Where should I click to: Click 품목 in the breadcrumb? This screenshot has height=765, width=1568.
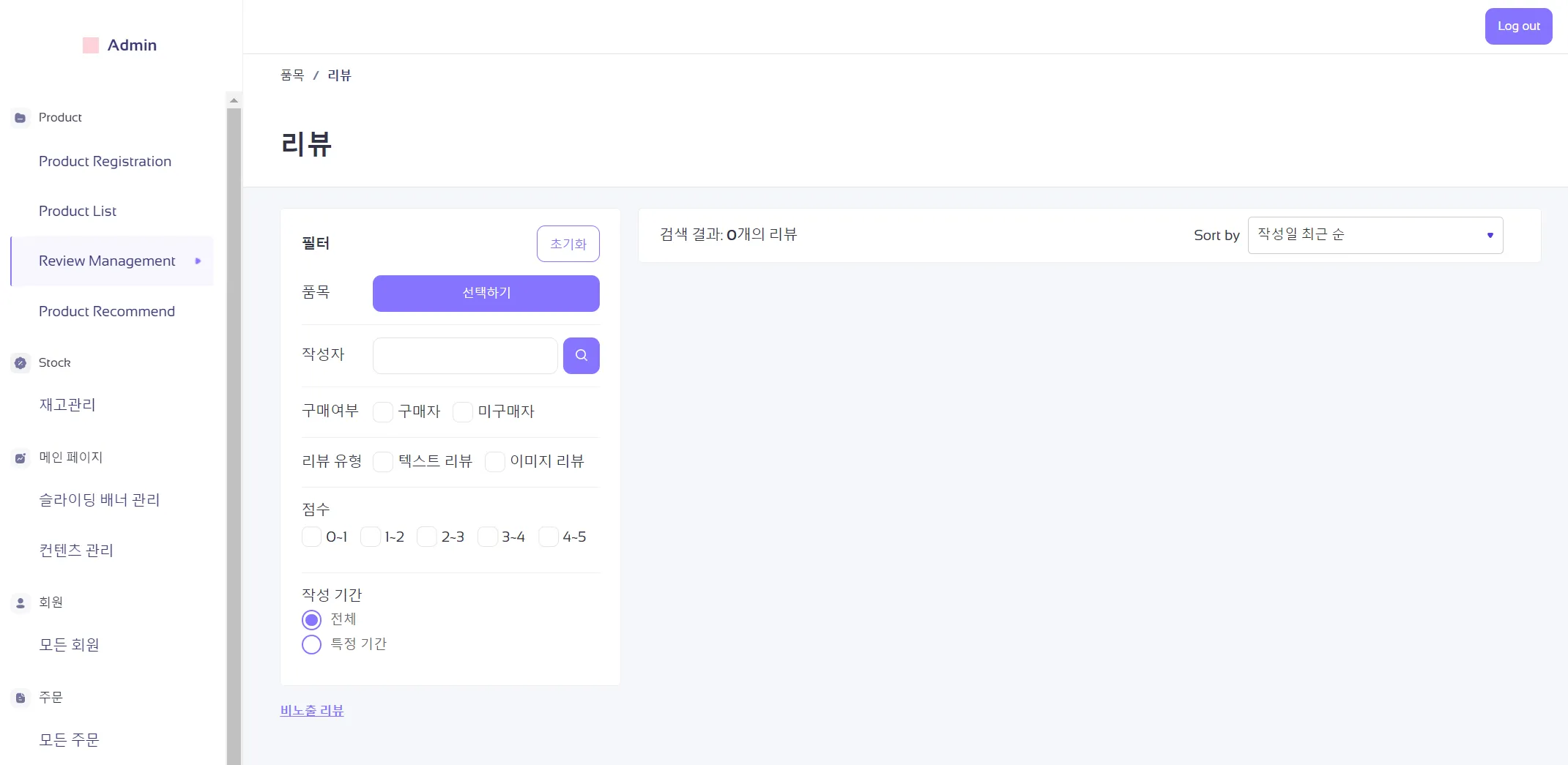coord(292,75)
